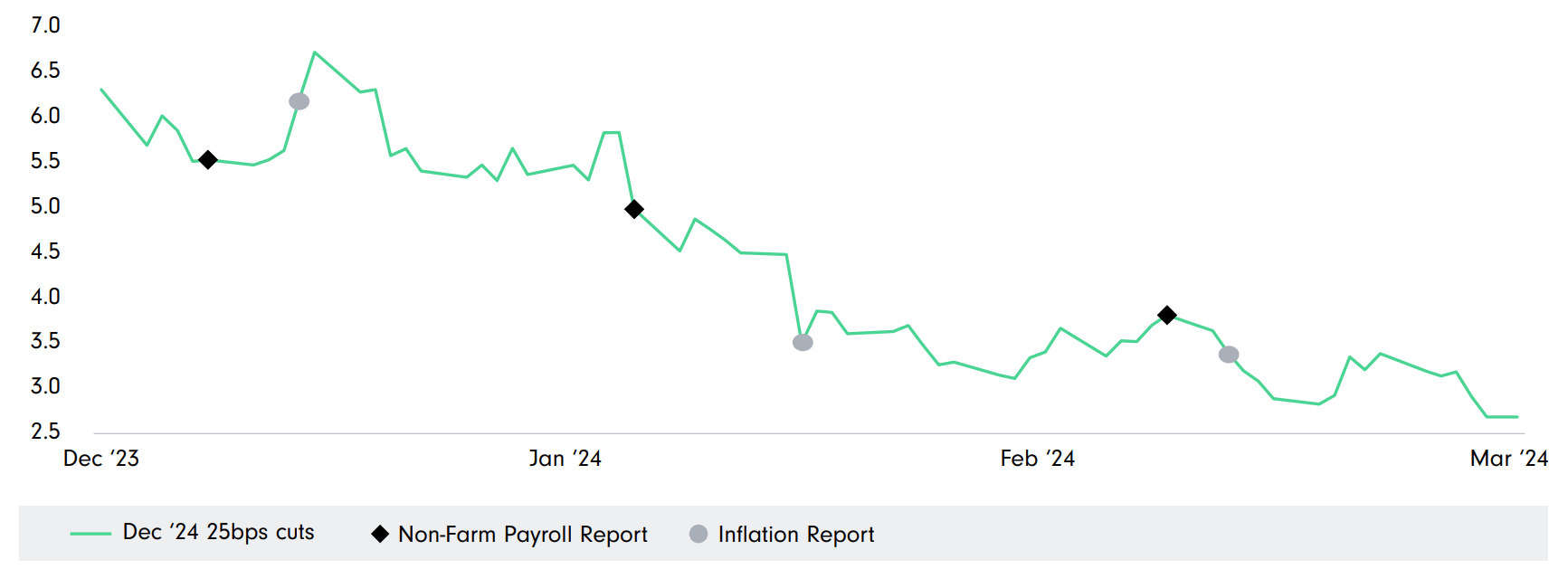Click the 7.0 y-axis value
The image size is (1568, 569).
pos(45,25)
